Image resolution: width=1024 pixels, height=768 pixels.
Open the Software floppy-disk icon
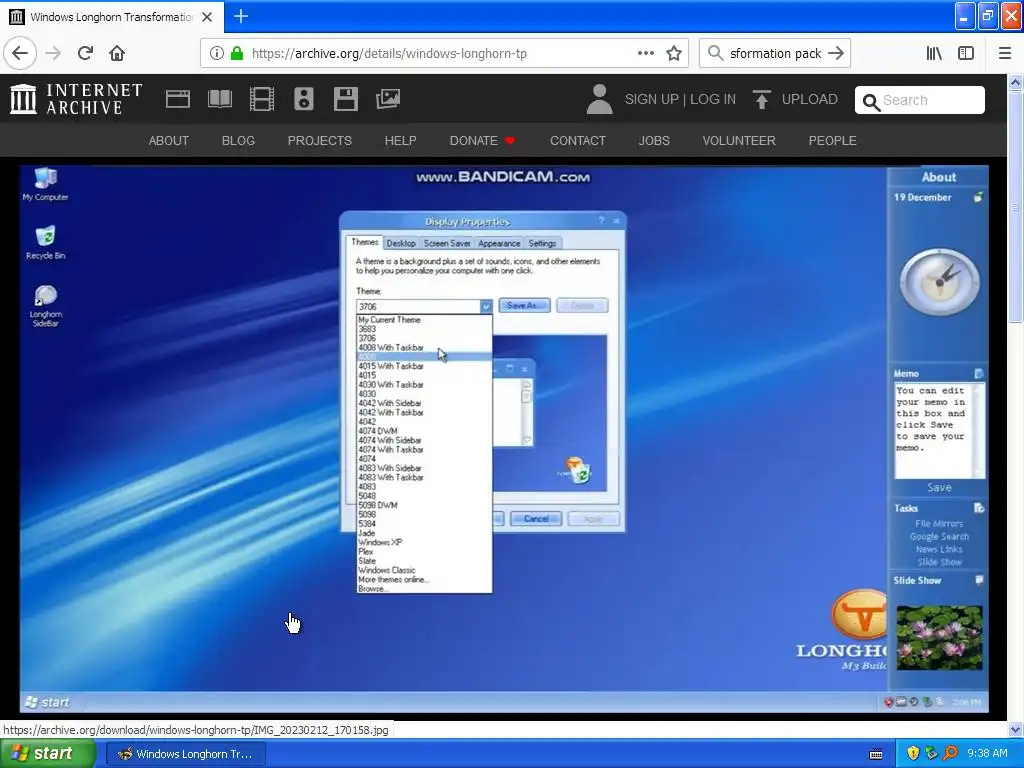click(345, 99)
